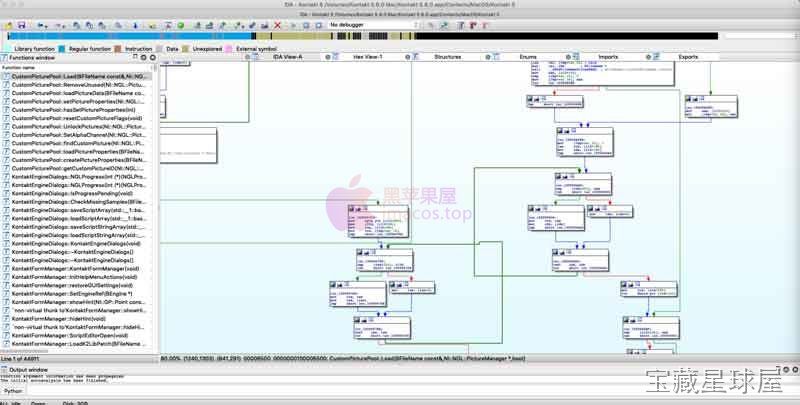The width and height of the screenshot is (800, 405).
Task: Switch to the IDA View-A tab
Action: point(287,57)
